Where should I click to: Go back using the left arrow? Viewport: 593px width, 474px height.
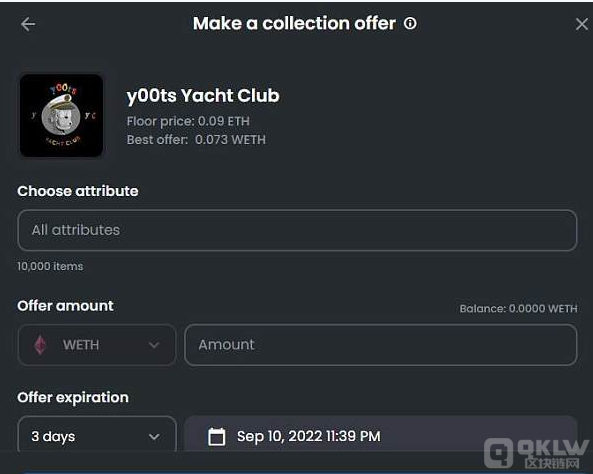[28, 24]
